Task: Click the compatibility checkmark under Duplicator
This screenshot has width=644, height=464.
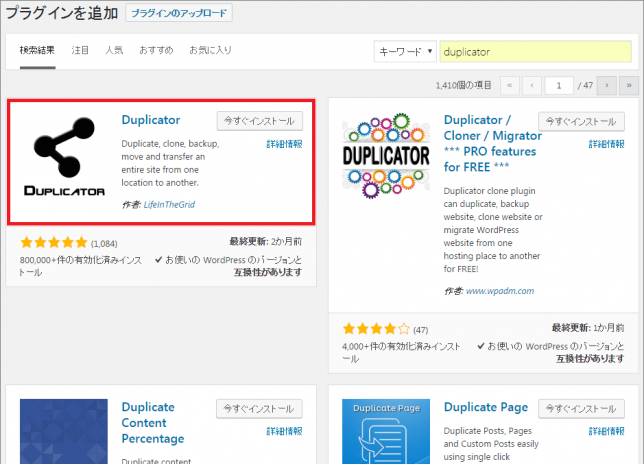Action: pos(159,260)
